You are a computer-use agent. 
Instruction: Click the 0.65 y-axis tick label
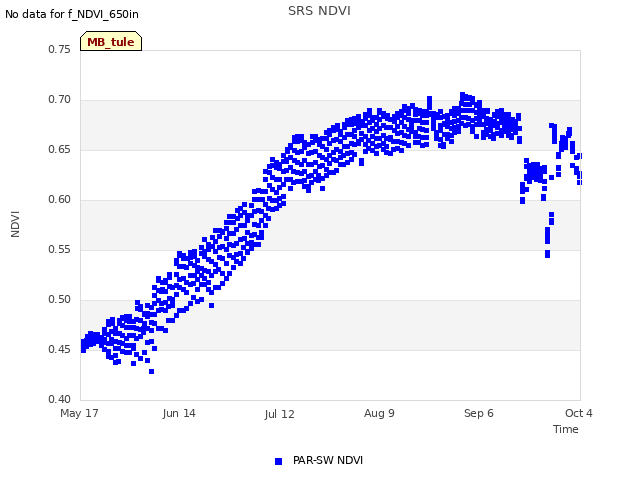pos(60,149)
